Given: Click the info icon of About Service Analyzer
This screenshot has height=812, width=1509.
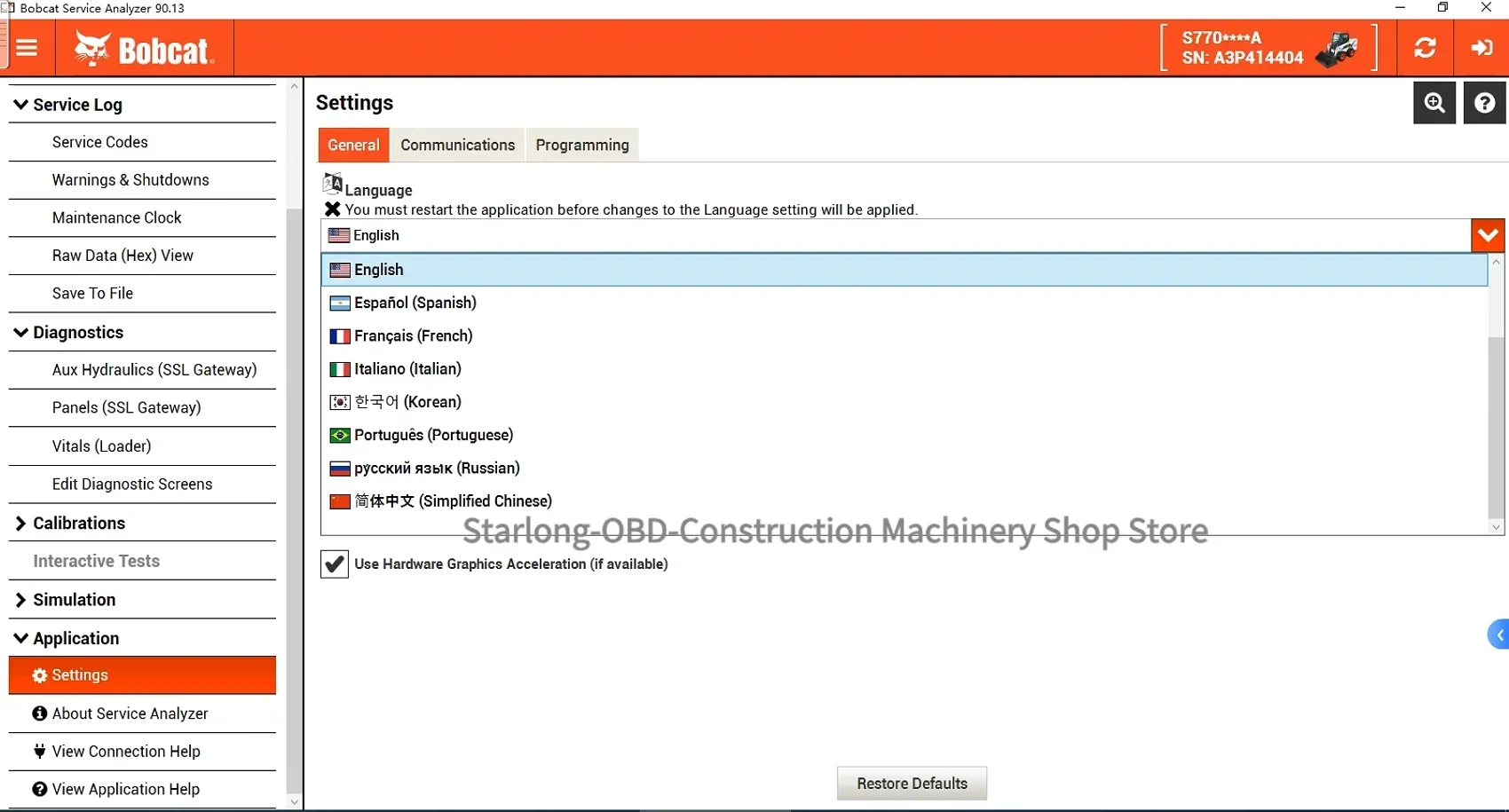Looking at the screenshot, I should [39, 713].
